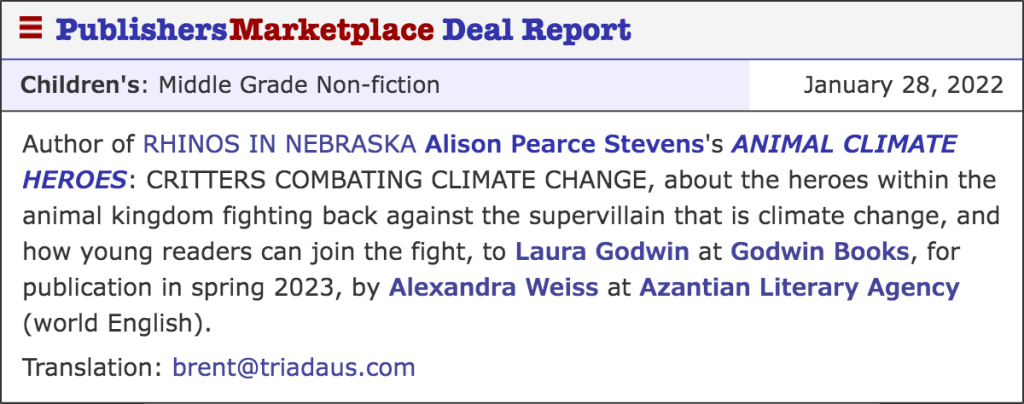Select Middle Grade Non-fiction subcategory
The width and height of the screenshot is (1024, 404).
299,85
